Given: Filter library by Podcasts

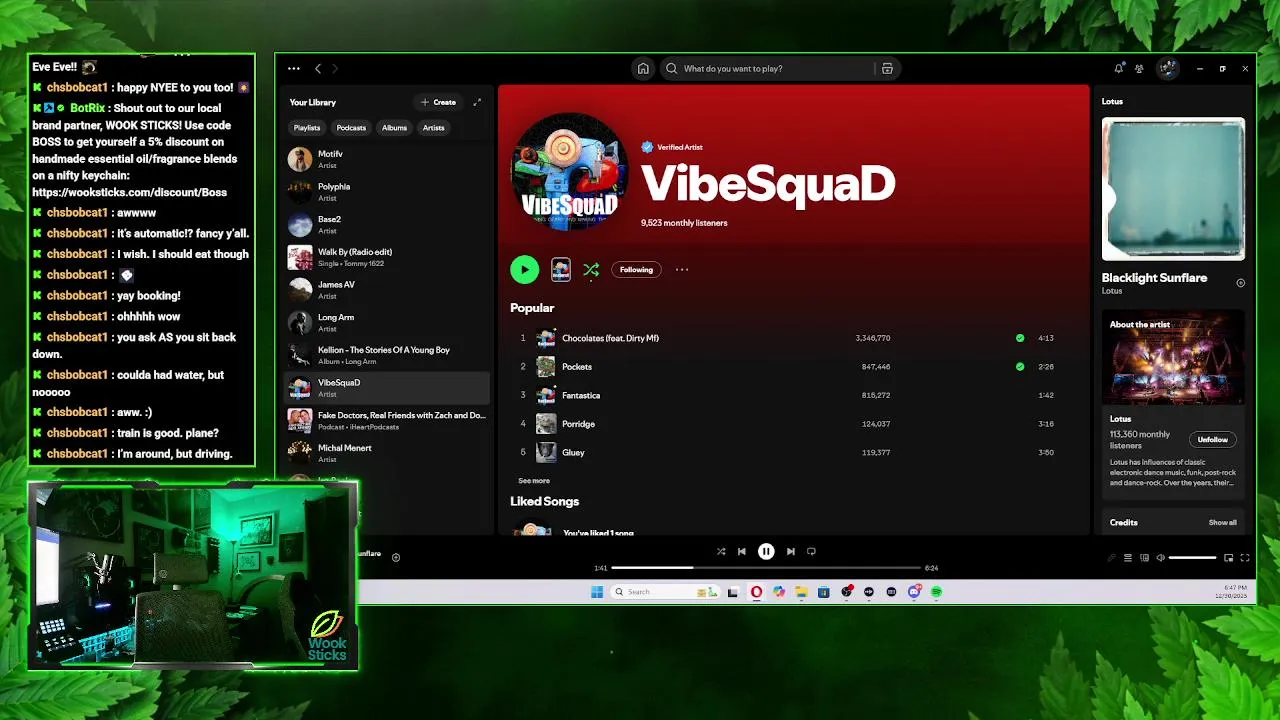Looking at the screenshot, I should pyautogui.click(x=351, y=128).
